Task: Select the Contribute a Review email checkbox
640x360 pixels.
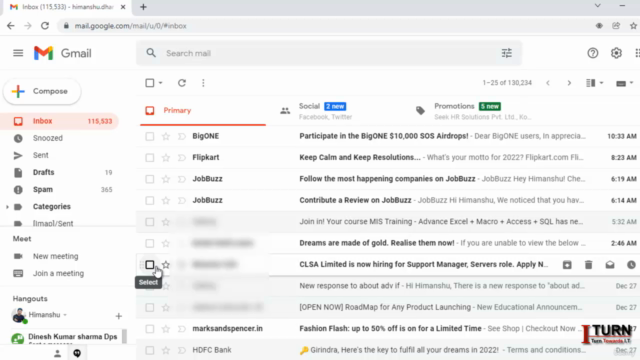Action: coord(150,200)
